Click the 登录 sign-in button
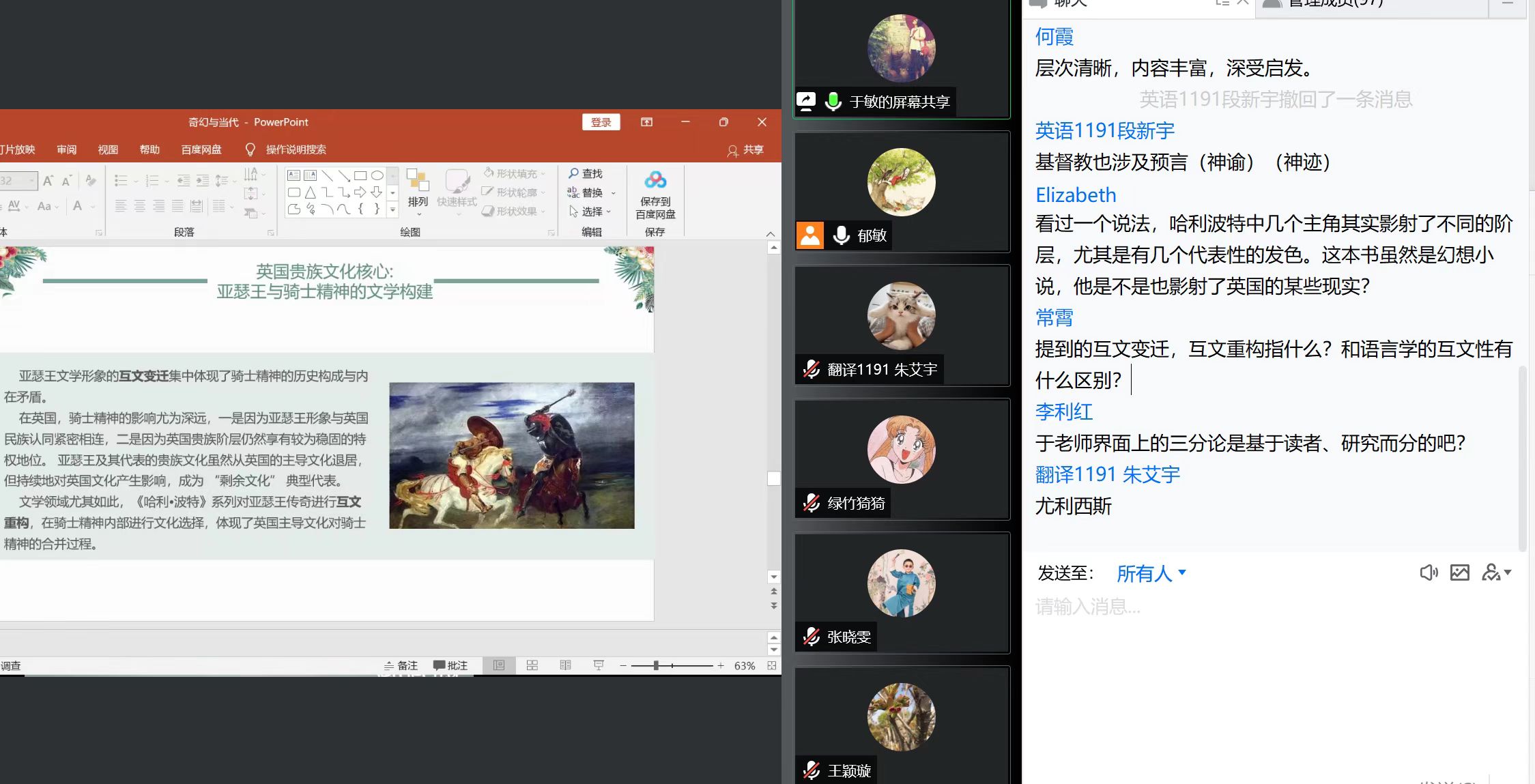 pos(601,122)
